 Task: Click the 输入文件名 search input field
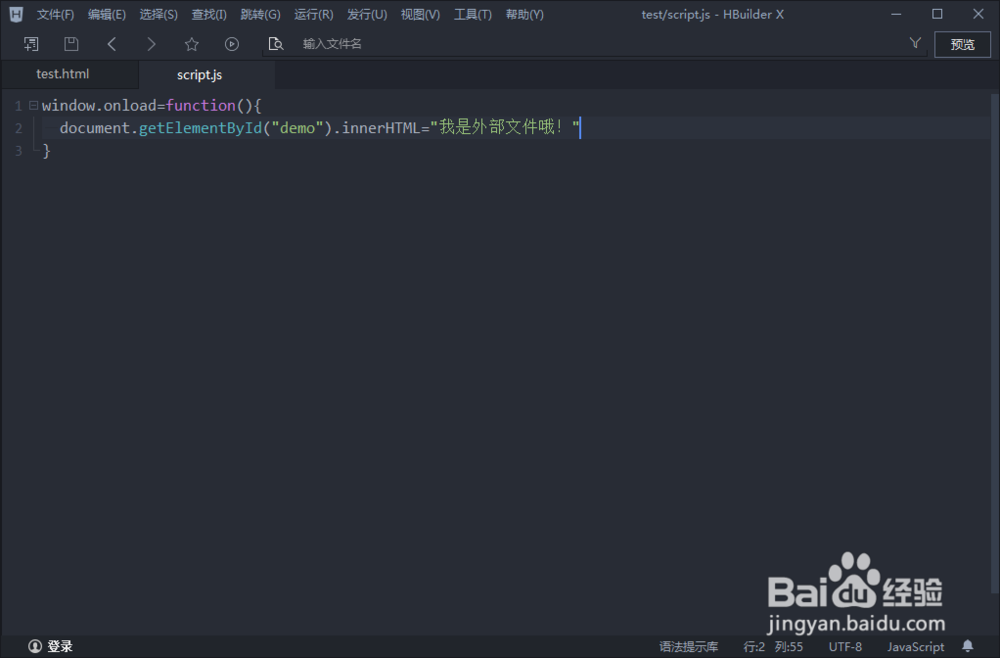click(340, 43)
